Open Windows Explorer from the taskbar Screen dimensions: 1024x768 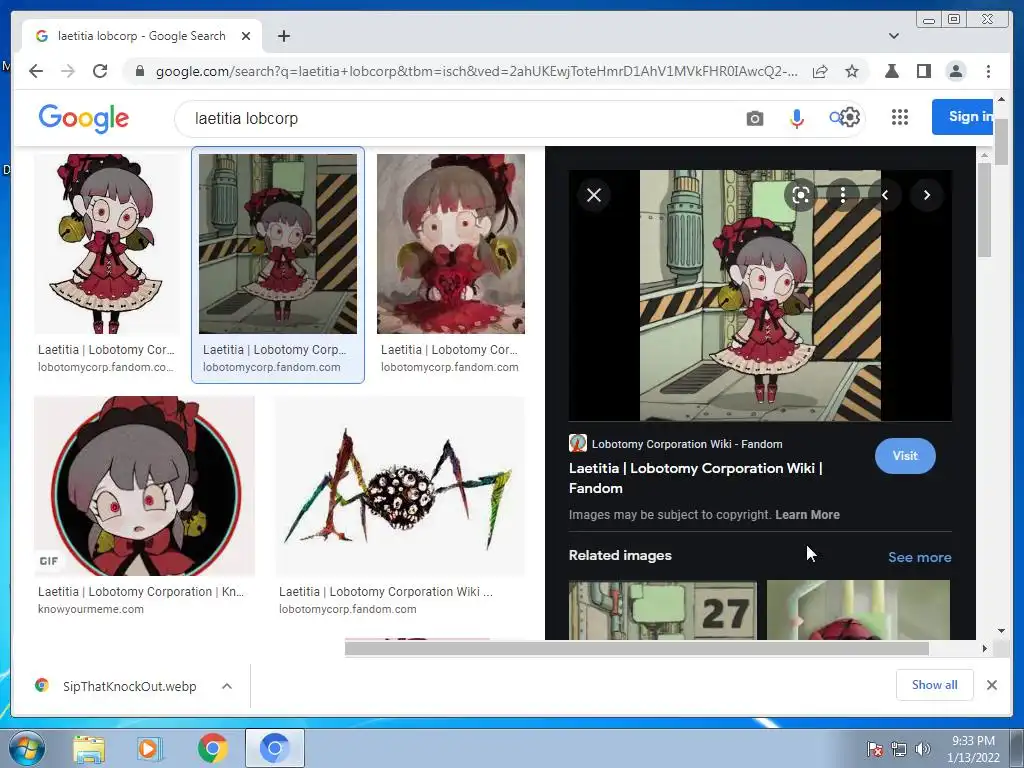(89, 748)
